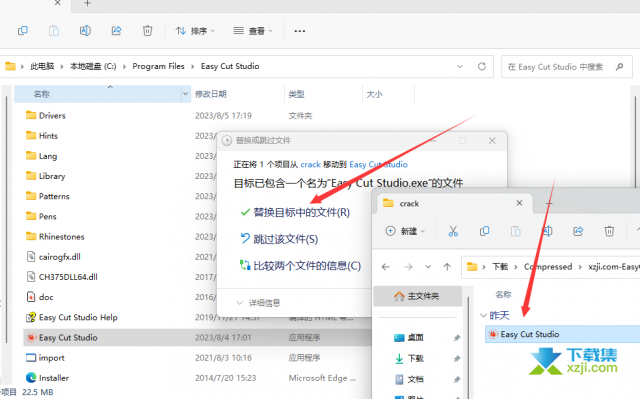Click 本地磁盘 (C:) in the breadcrumb

(93, 66)
